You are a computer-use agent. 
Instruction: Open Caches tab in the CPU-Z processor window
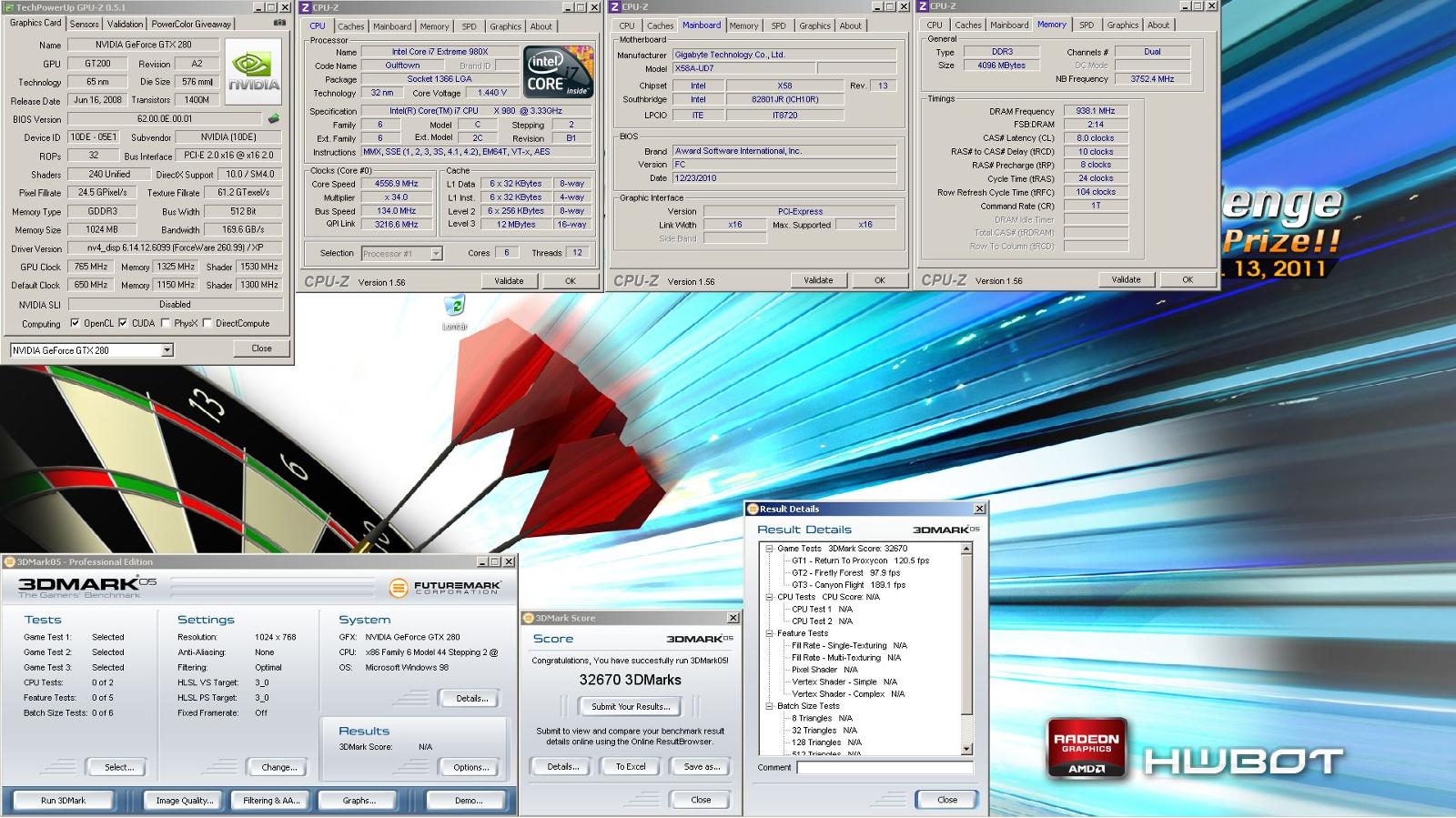tap(350, 26)
